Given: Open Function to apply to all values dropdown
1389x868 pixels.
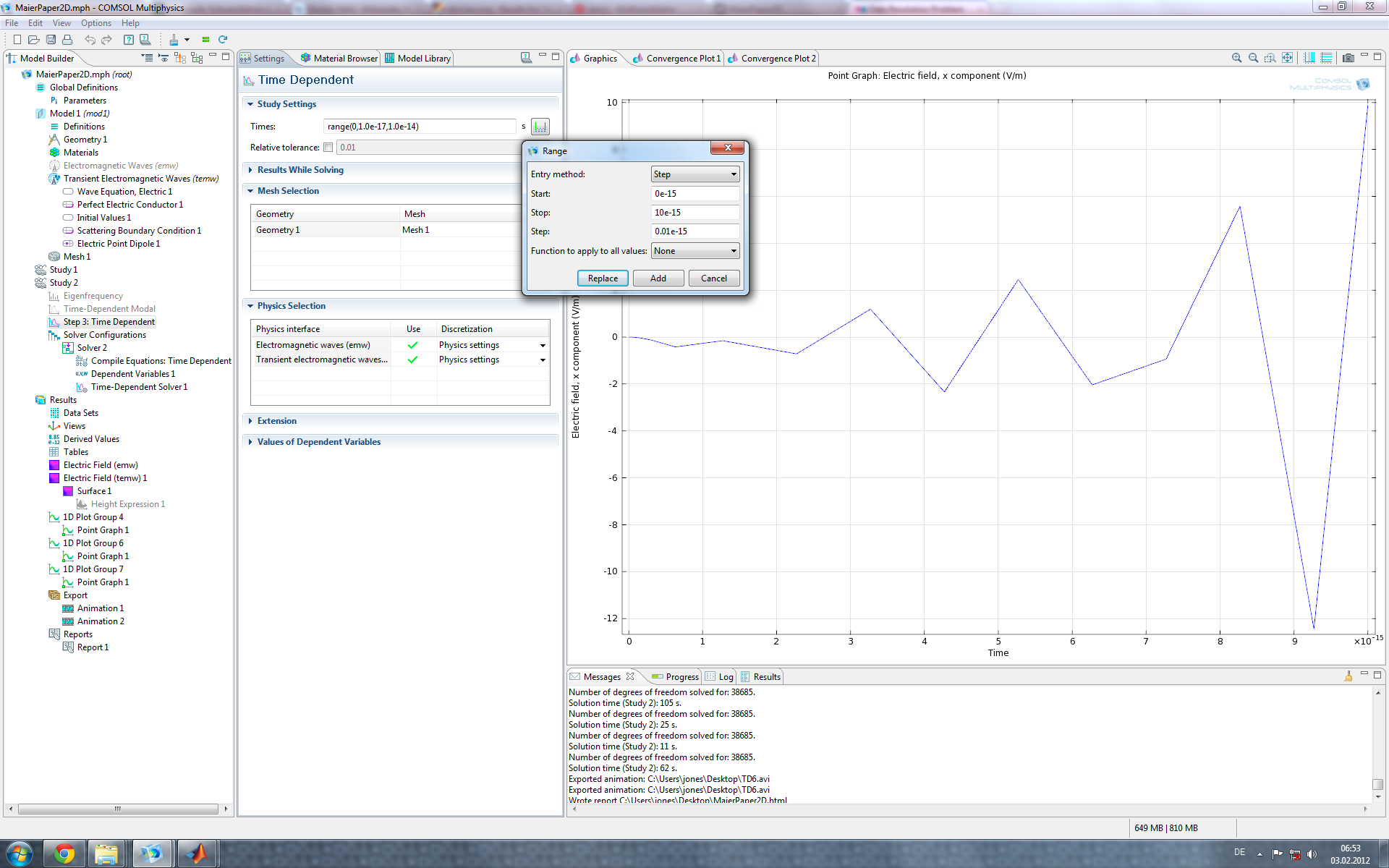Looking at the screenshot, I should pyautogui.click(x=694, y=251).
